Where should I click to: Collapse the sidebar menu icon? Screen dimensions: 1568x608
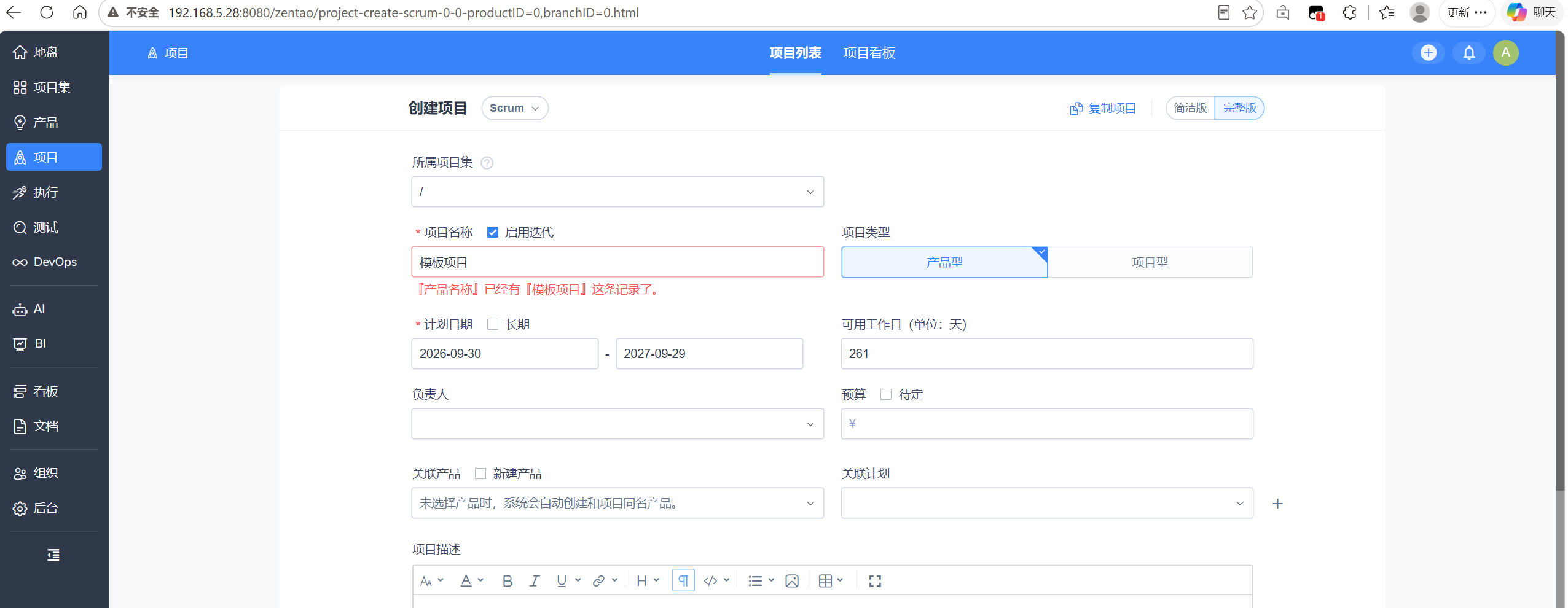click(x=53, y=555)
